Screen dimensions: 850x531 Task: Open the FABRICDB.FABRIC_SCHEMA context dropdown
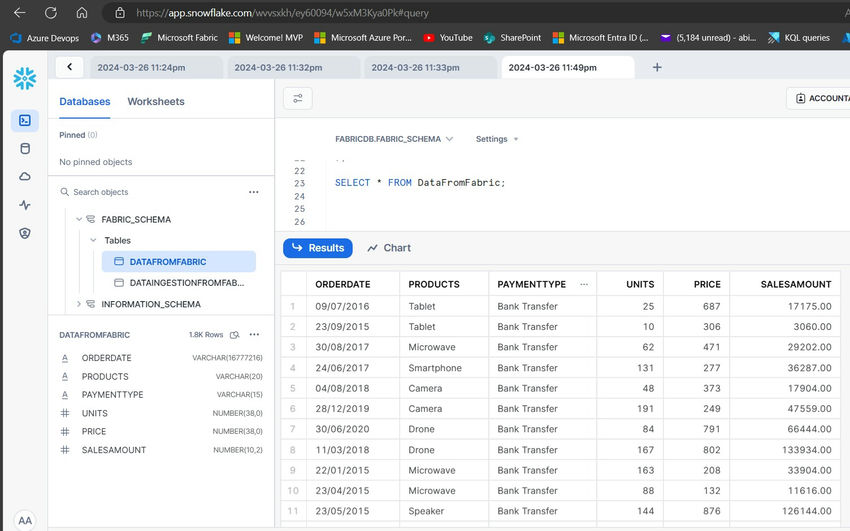coord(394,139)
